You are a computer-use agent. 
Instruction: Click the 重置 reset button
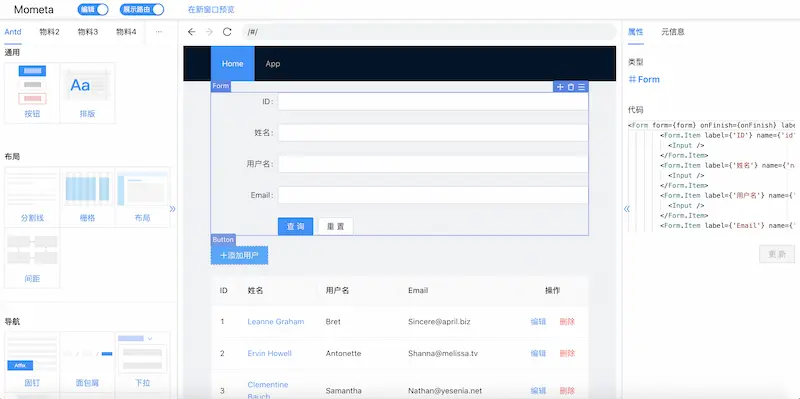[336, 226]
